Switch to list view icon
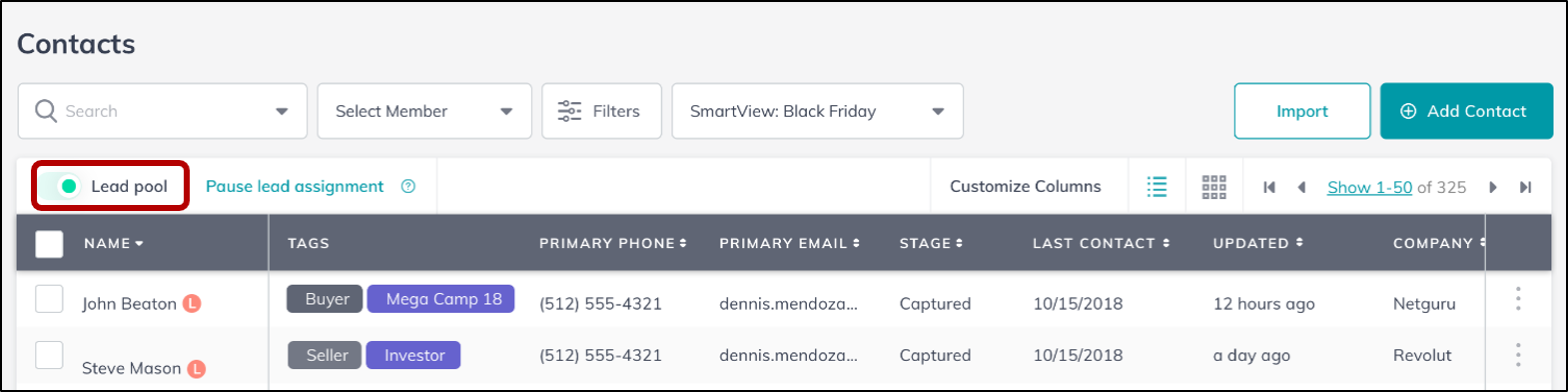Screen dimensions: 1568x392 1157,187
